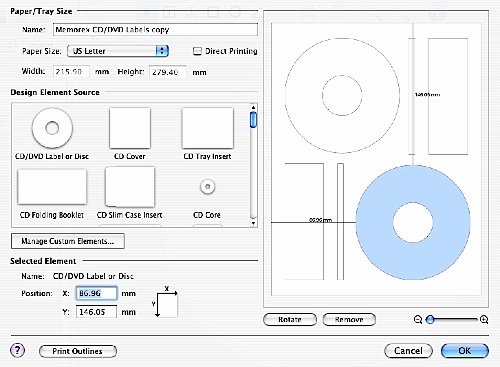Click the 'Design Element Source' heading
Screen dimensions: 500x367
pos(55,92)
